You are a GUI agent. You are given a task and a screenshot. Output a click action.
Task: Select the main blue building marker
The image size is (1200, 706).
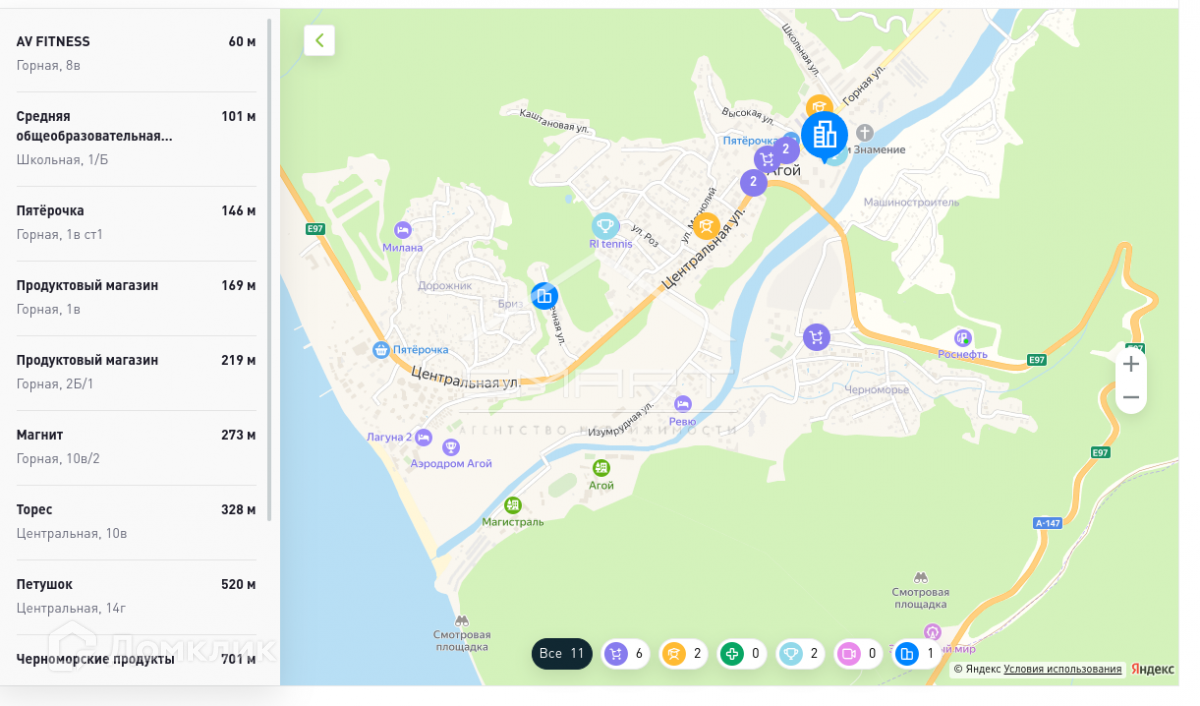[824, 135]
